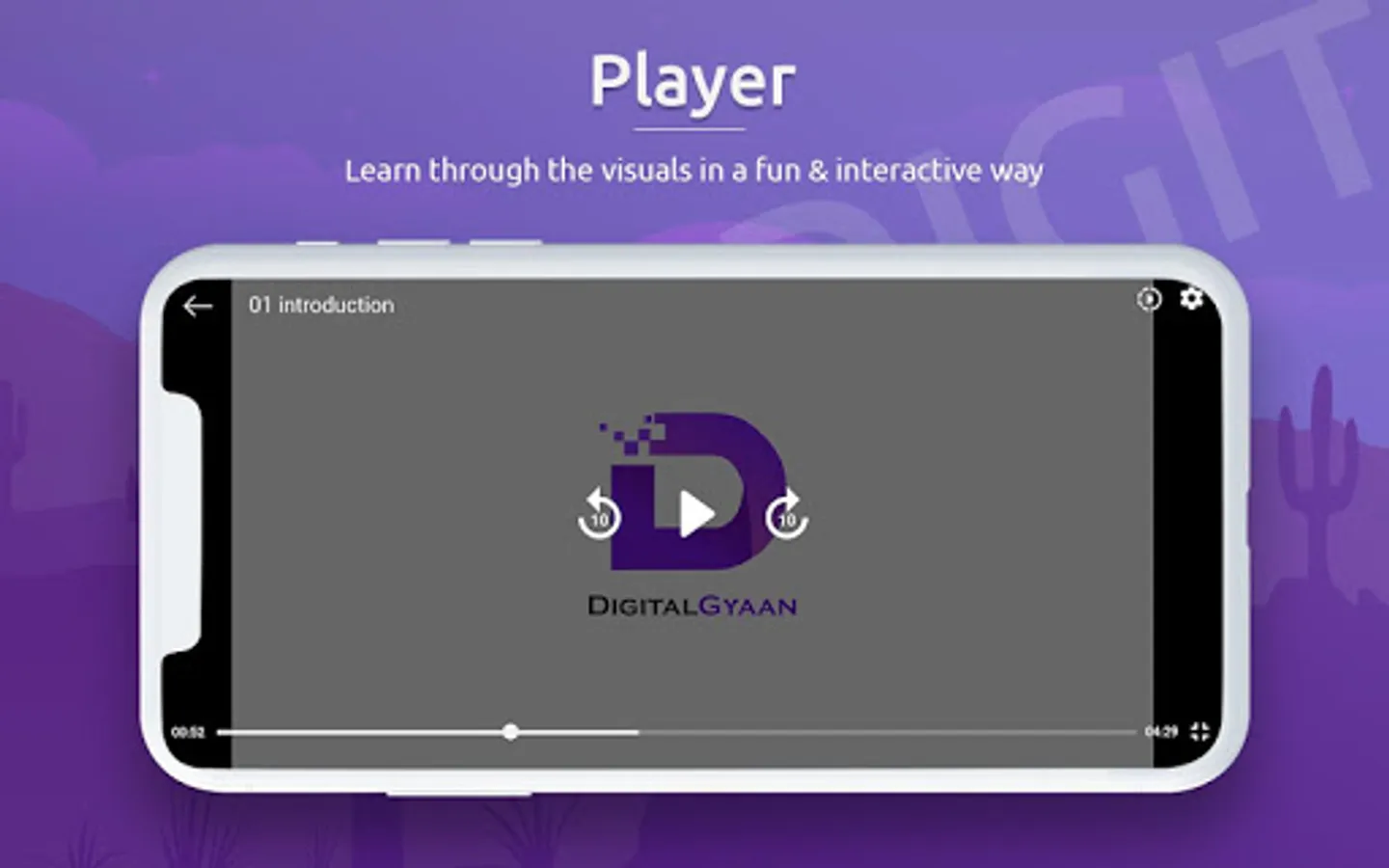Click the seek bar thumb
The height and width of the screenshot is (868, 1389).
tap(510, 732)
